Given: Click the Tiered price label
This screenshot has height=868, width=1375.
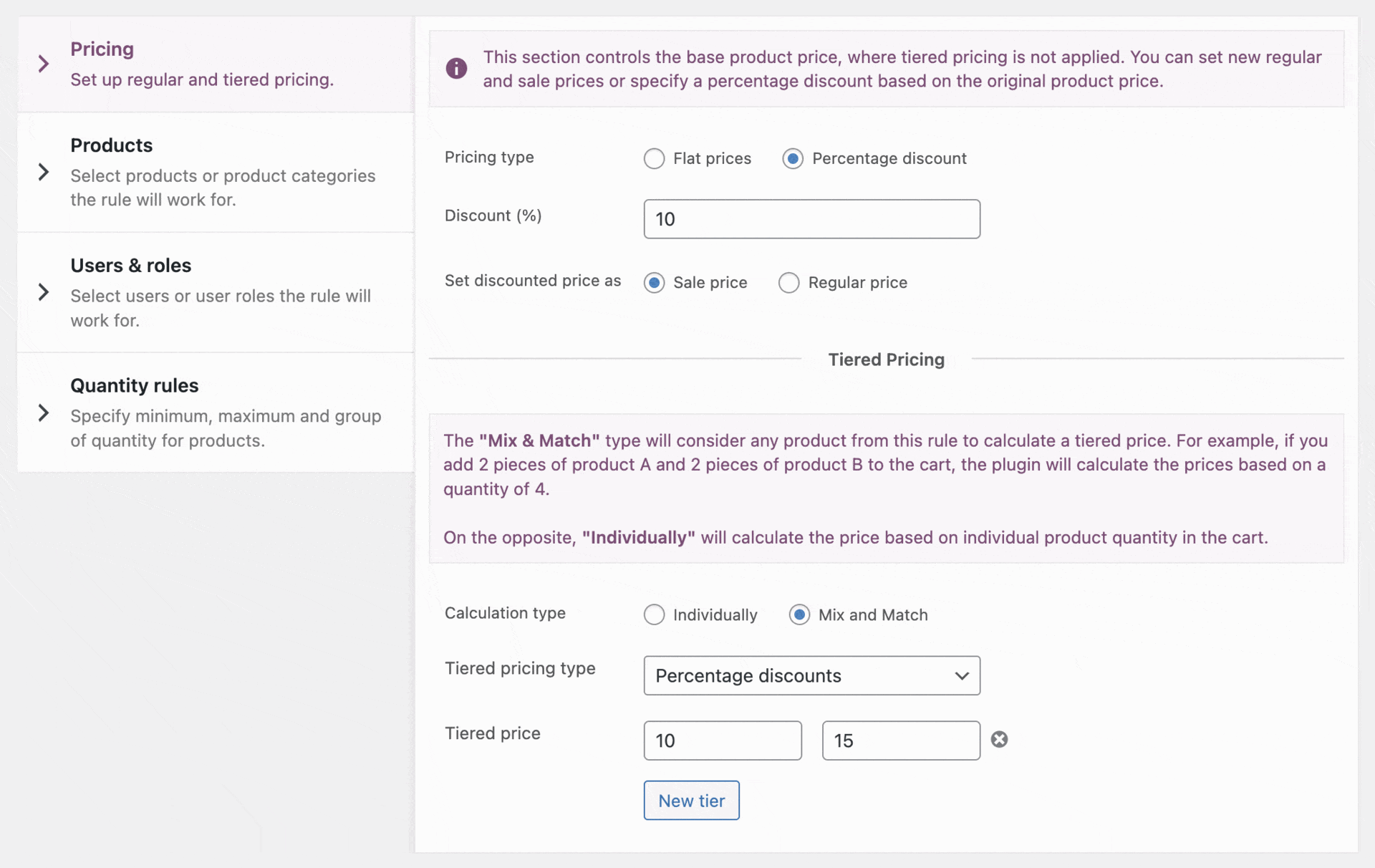Looking at the screenshot, I should (493, 733).
